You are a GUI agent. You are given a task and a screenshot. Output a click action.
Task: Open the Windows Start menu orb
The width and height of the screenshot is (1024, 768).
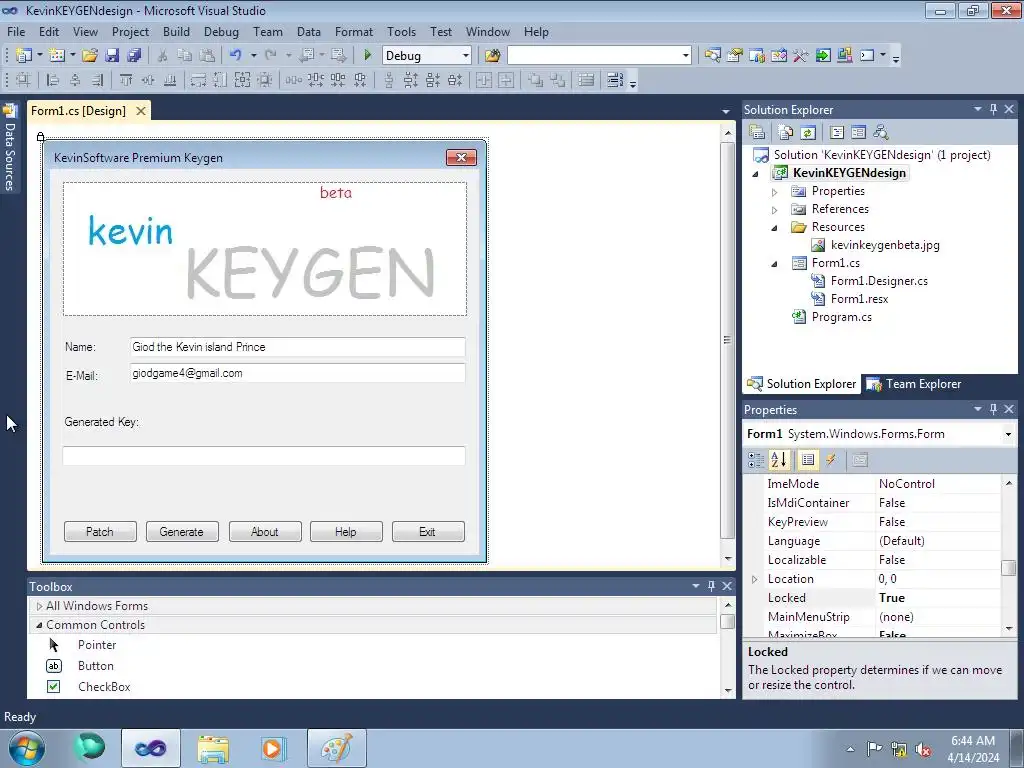pos(27,748)
